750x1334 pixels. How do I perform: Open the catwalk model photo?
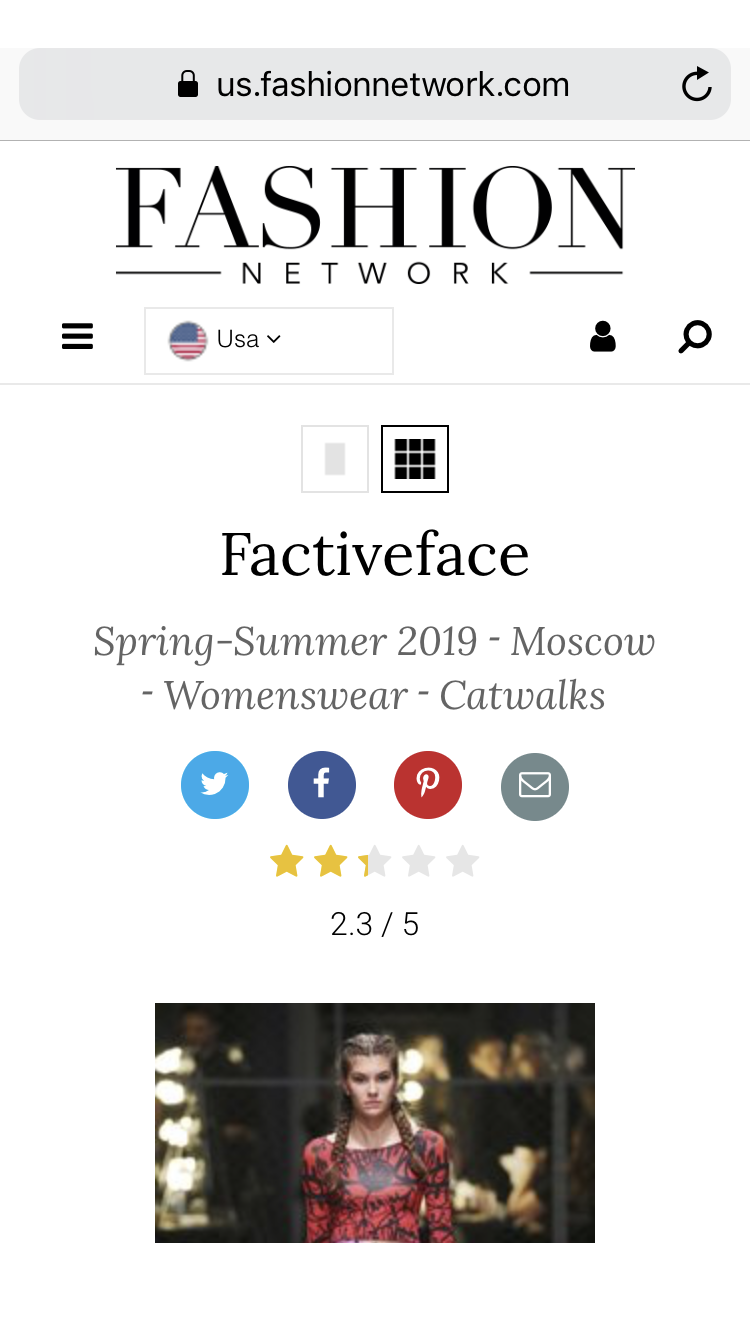[x=375, y=1122]
